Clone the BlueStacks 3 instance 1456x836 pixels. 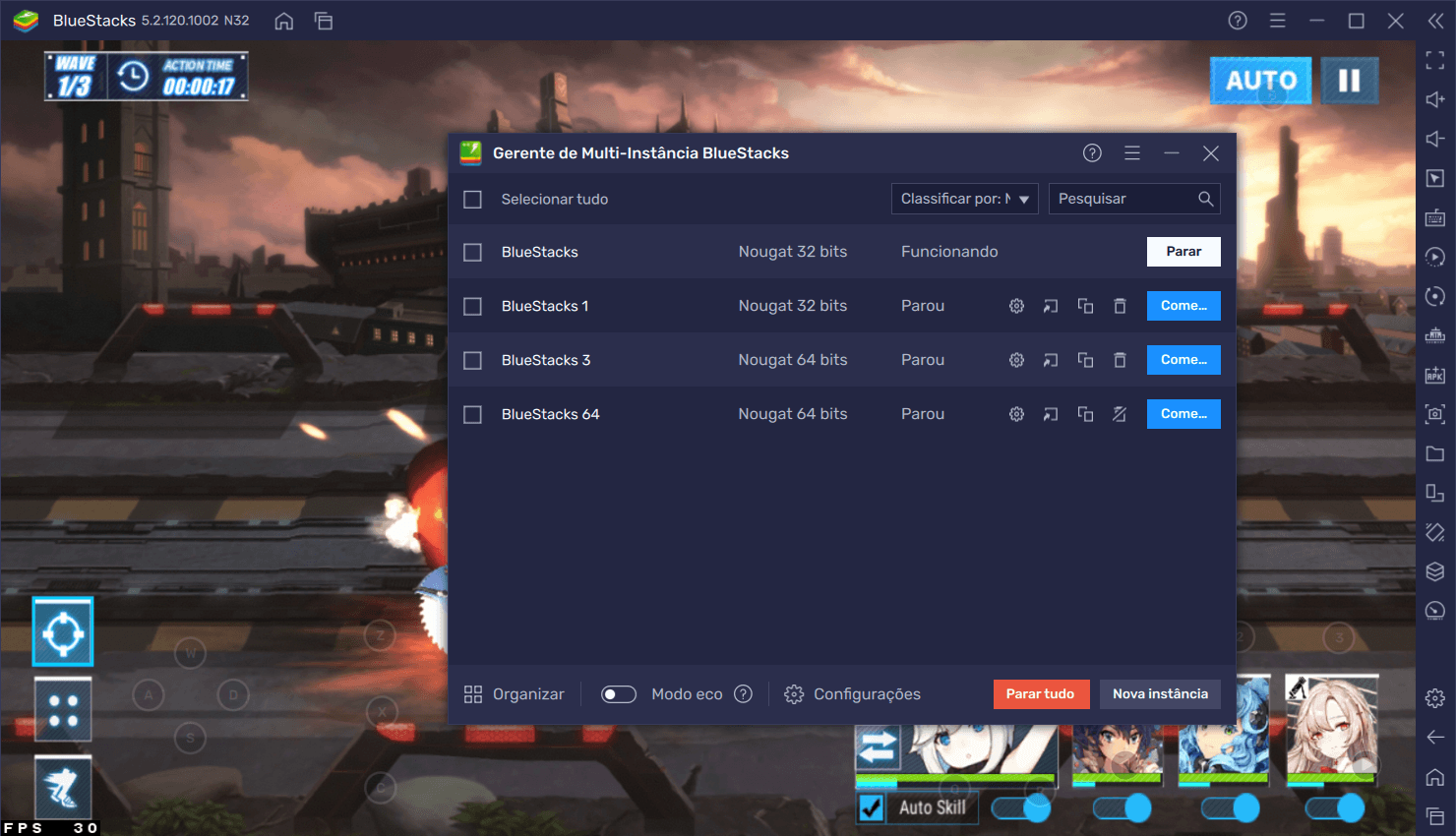(x=1085, y=360)
